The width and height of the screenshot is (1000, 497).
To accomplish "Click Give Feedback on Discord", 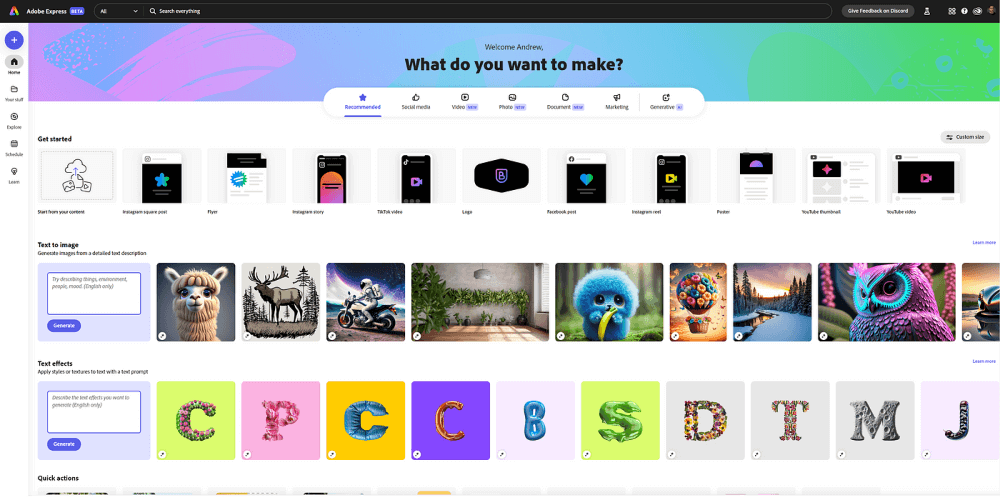I will pos(878,11).
